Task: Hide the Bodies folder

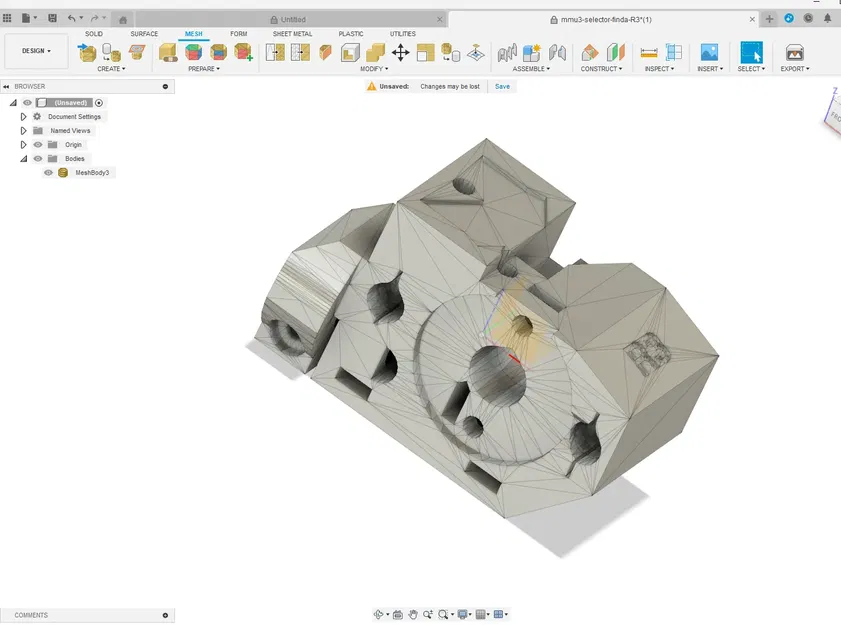Action: (37, 158)
